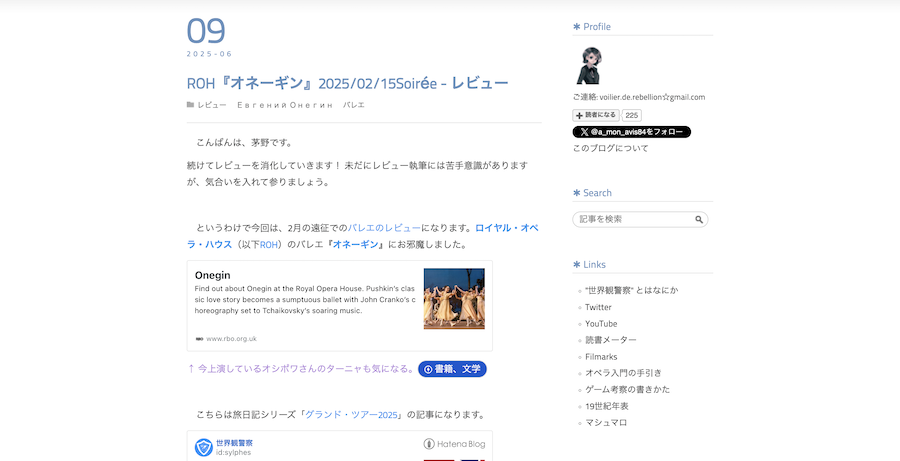Open the Filmarks link

(x=601, y=356)
